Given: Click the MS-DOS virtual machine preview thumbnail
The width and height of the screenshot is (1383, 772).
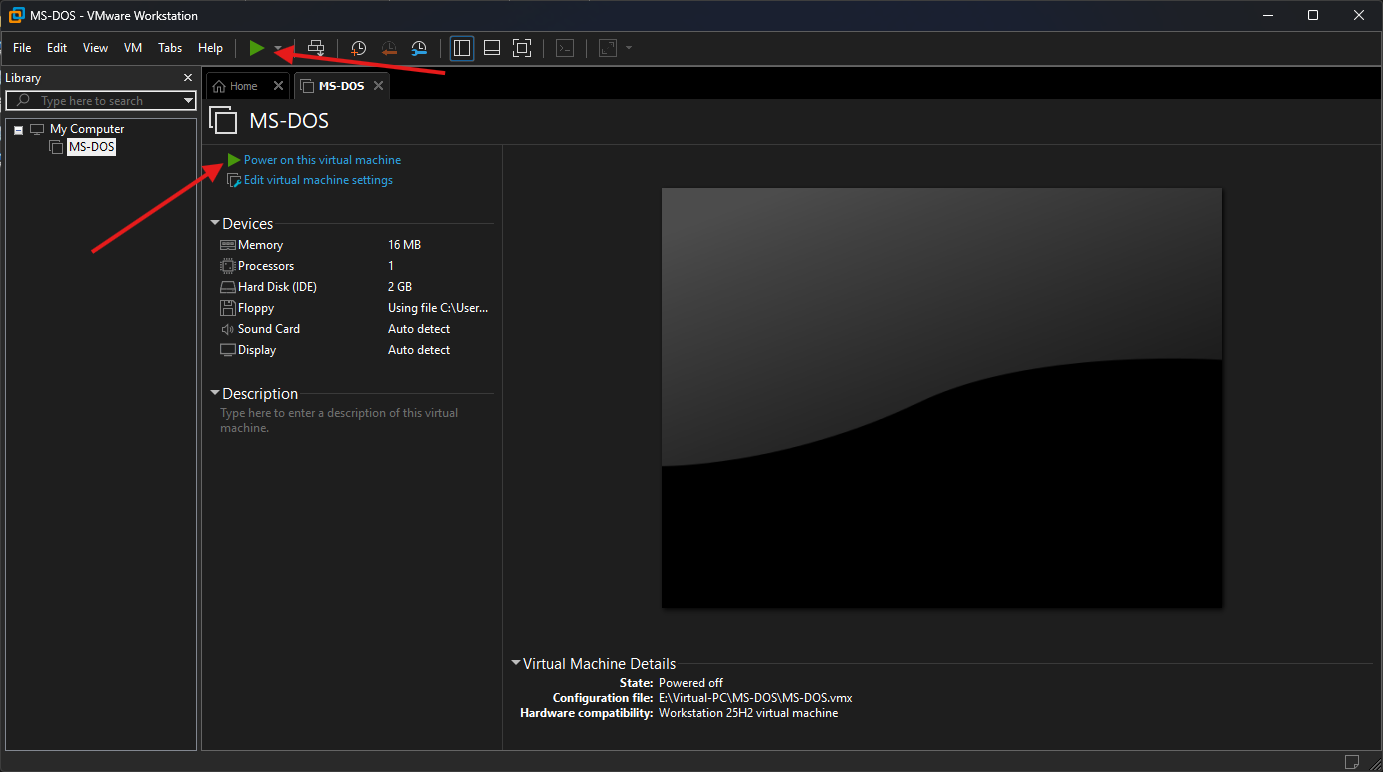Looking at the screenshot, I should click(941, 397).
